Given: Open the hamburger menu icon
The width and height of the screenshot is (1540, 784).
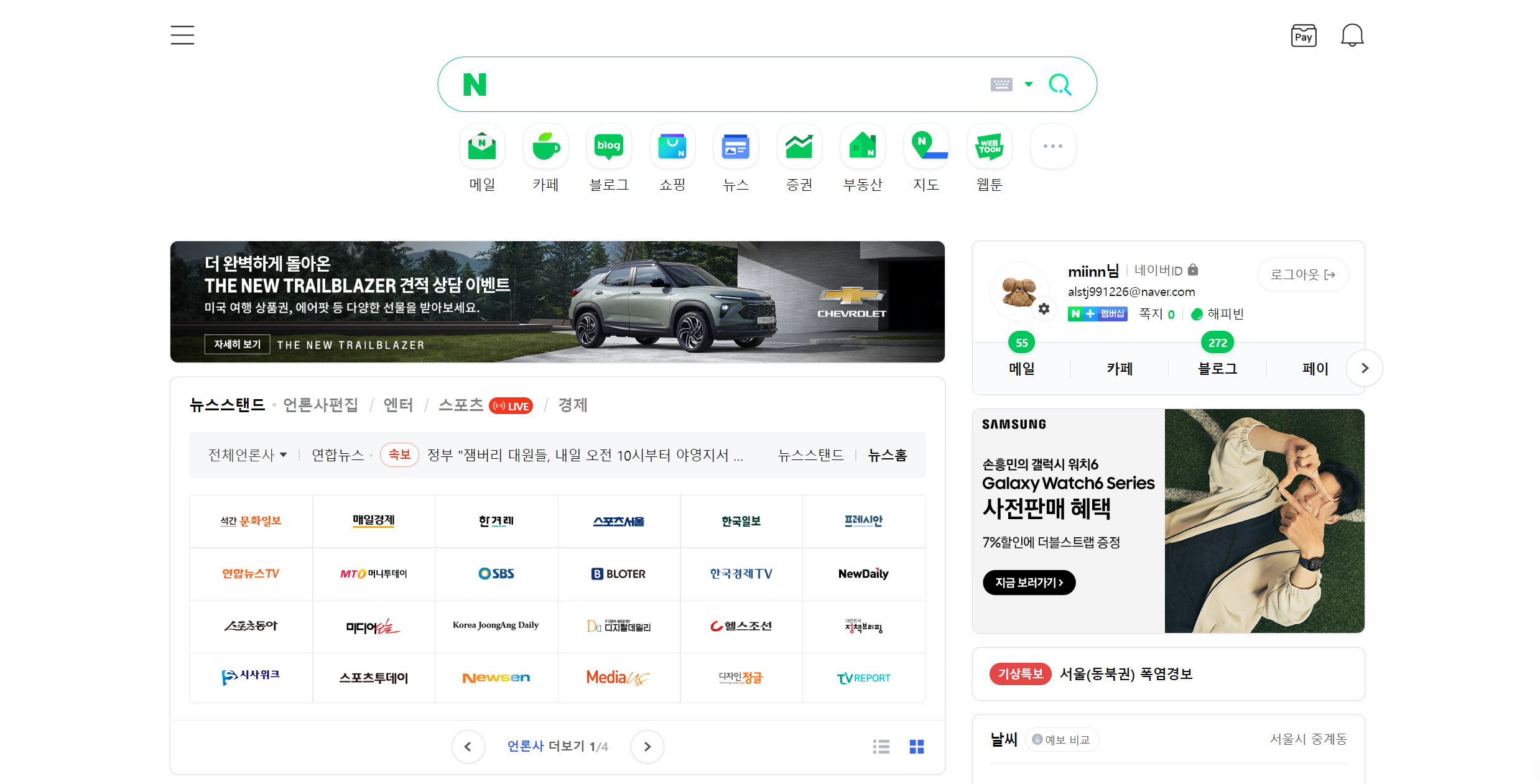Looking at the screenshot, I should [182, 35].
